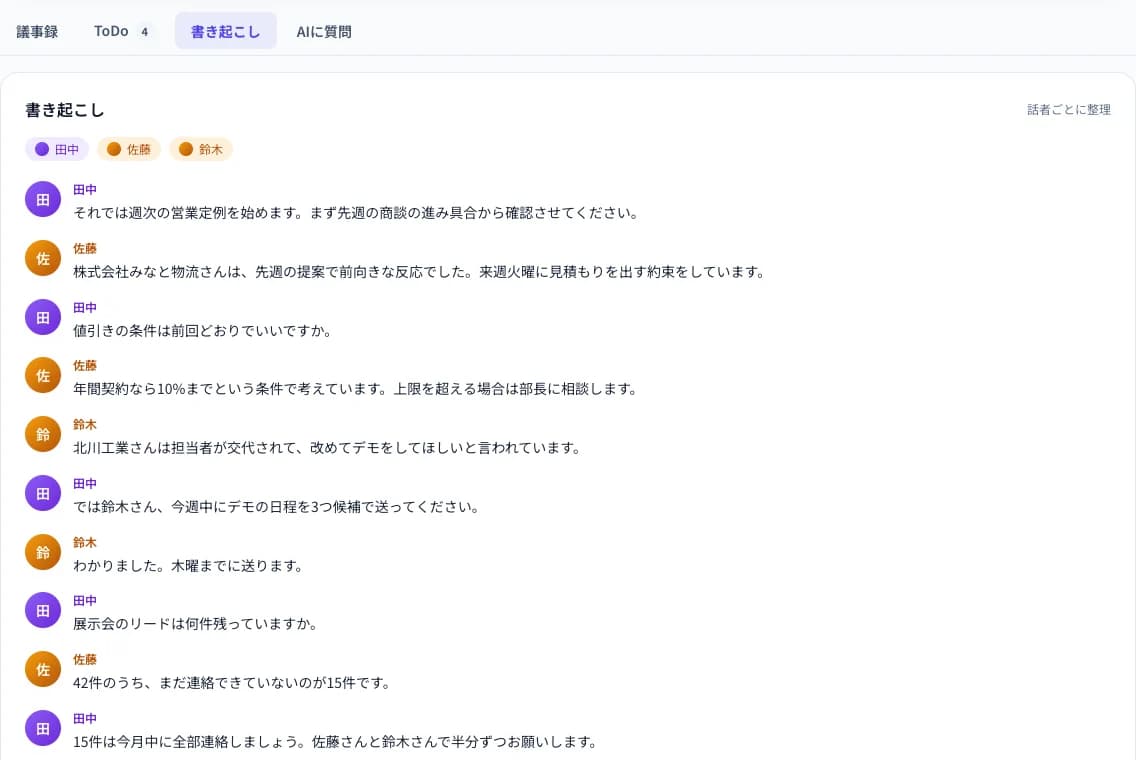Click 佐藤 avatar beside 42件のうち line
The height and width of the screenshot is (760, 1136).
click(43, 669)
